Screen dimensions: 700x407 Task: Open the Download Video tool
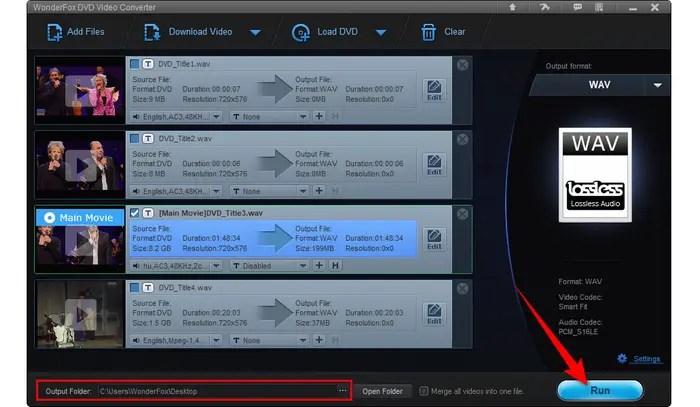click(x=188, y=32)
